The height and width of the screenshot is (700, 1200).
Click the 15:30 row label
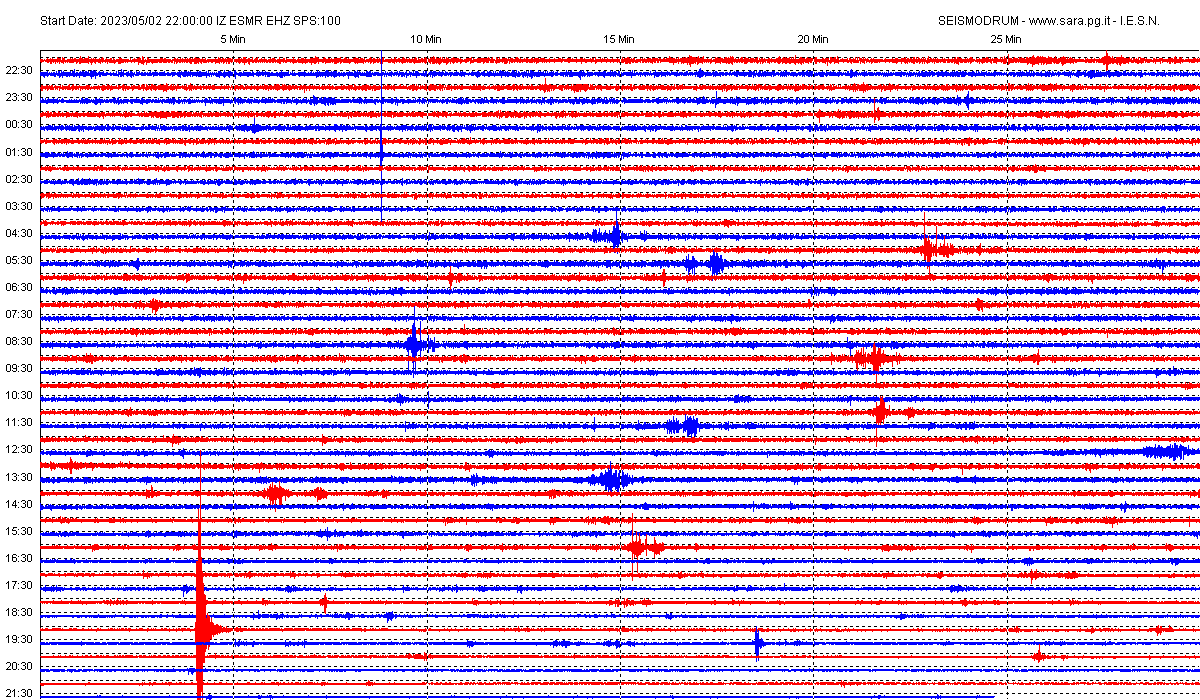coord(20,531)
